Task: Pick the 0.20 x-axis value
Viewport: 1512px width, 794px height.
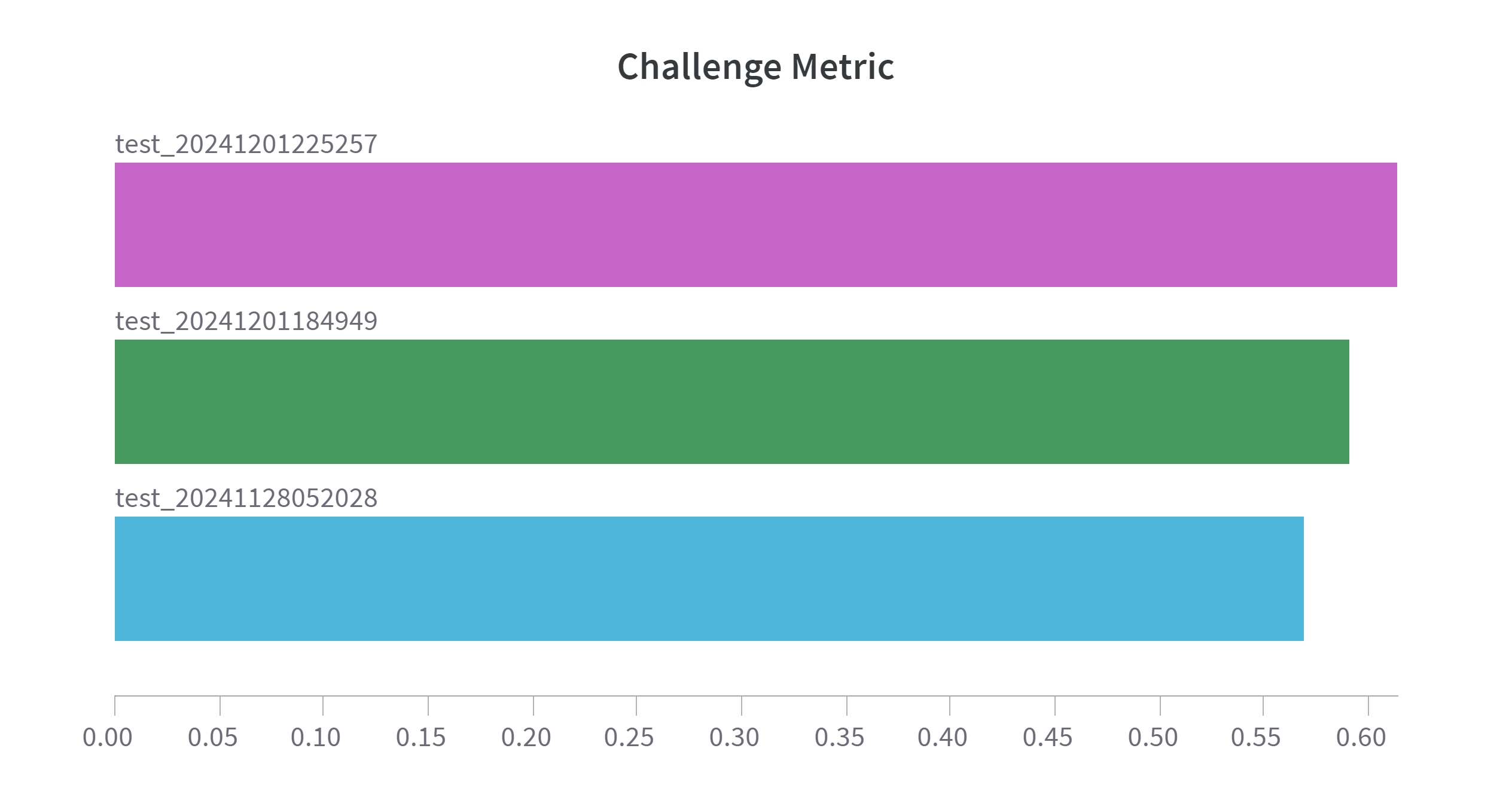Action: [526, 737]
